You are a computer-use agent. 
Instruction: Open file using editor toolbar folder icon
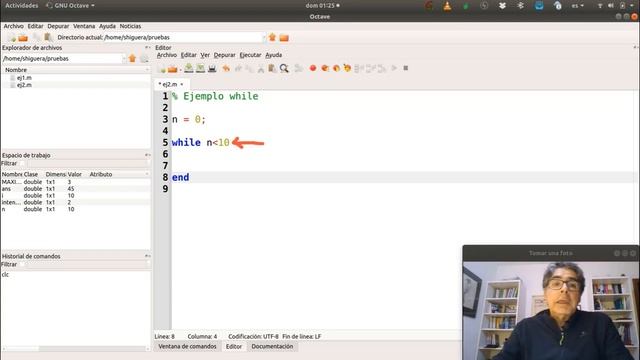coord(173,69)
